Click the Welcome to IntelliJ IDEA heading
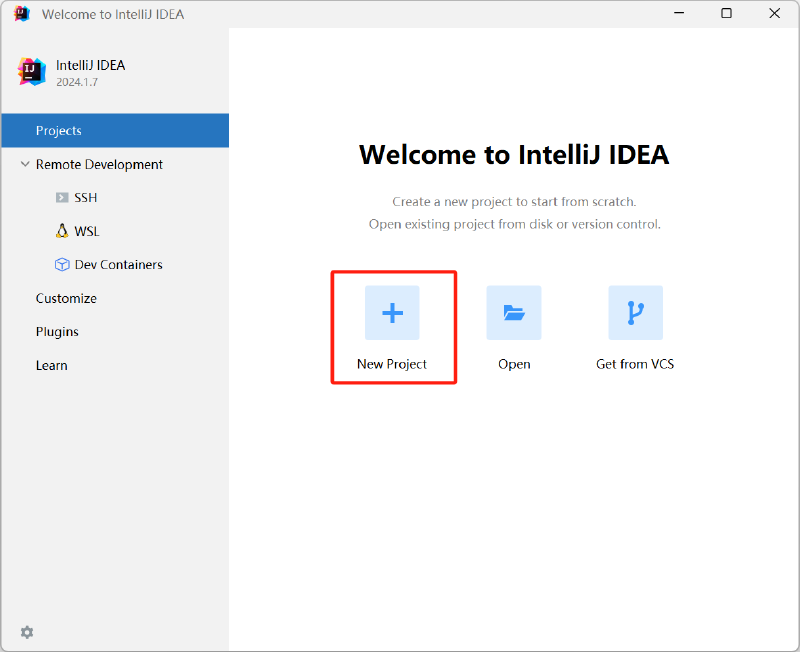This screenshot has height=652, width=800. [x=514, y=155]
